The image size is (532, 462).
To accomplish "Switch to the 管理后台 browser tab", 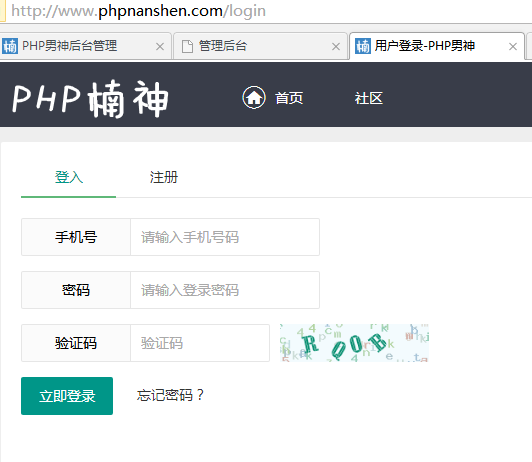I will [261, 46].
